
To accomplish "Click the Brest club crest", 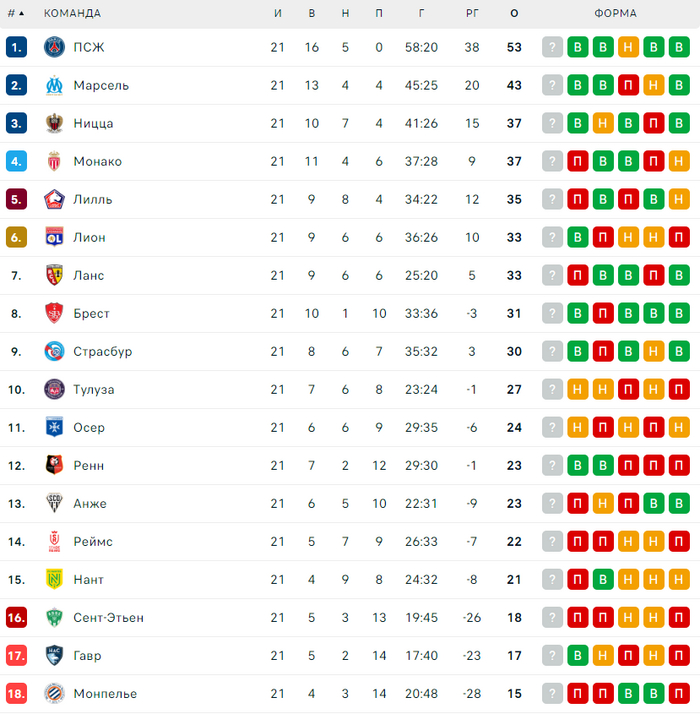I will point(54,313).
